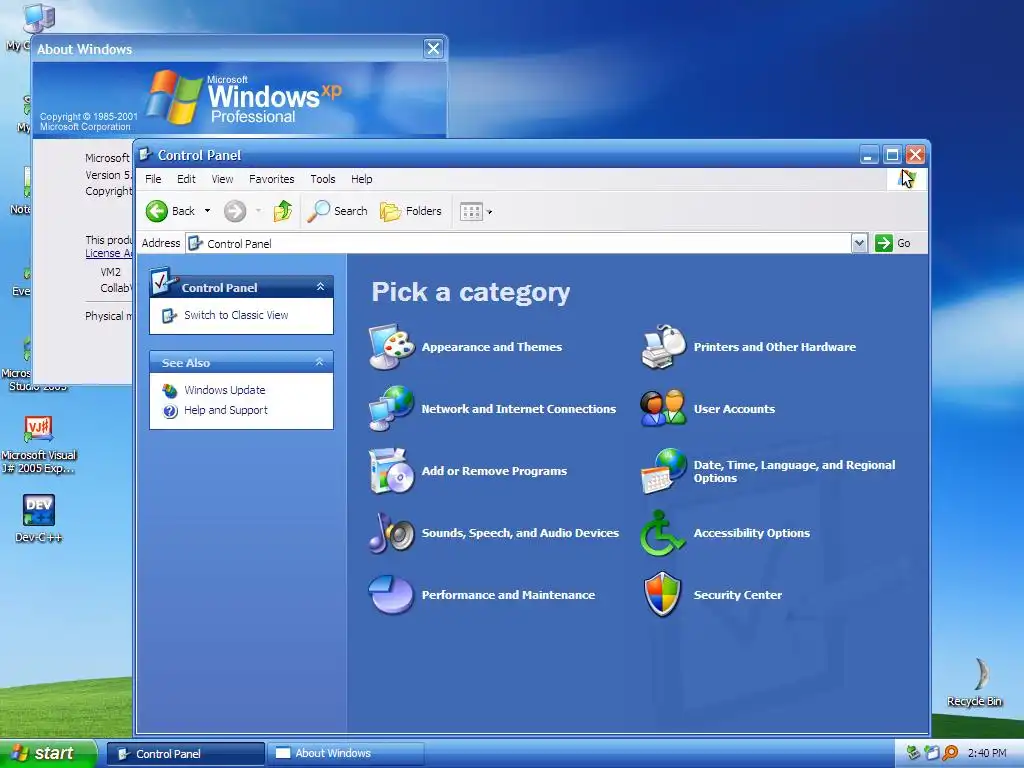Click the User Accounts text link
The image size is (1024, 768).
click(x=734, y=409)
